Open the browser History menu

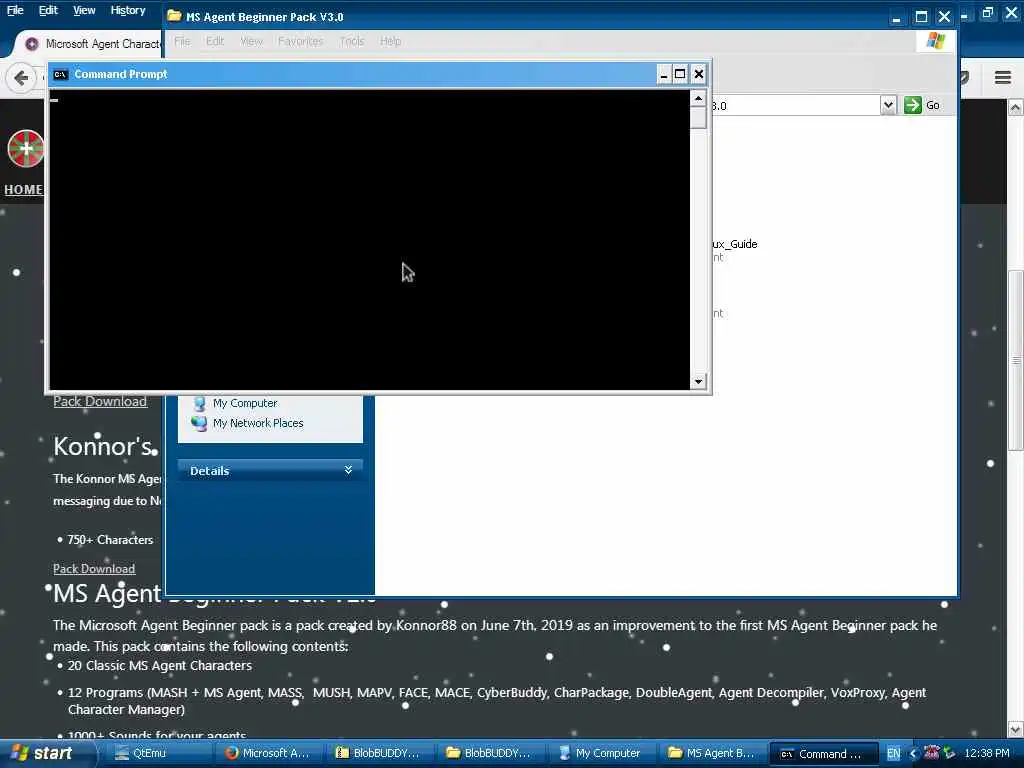(x=128, y=10)
